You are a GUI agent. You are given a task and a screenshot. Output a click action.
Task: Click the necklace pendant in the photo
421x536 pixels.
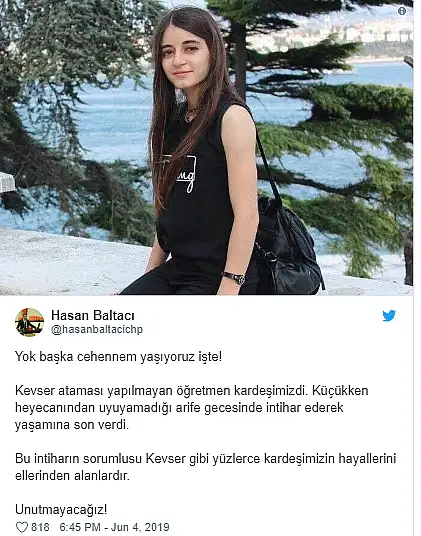tap(189, 117)
